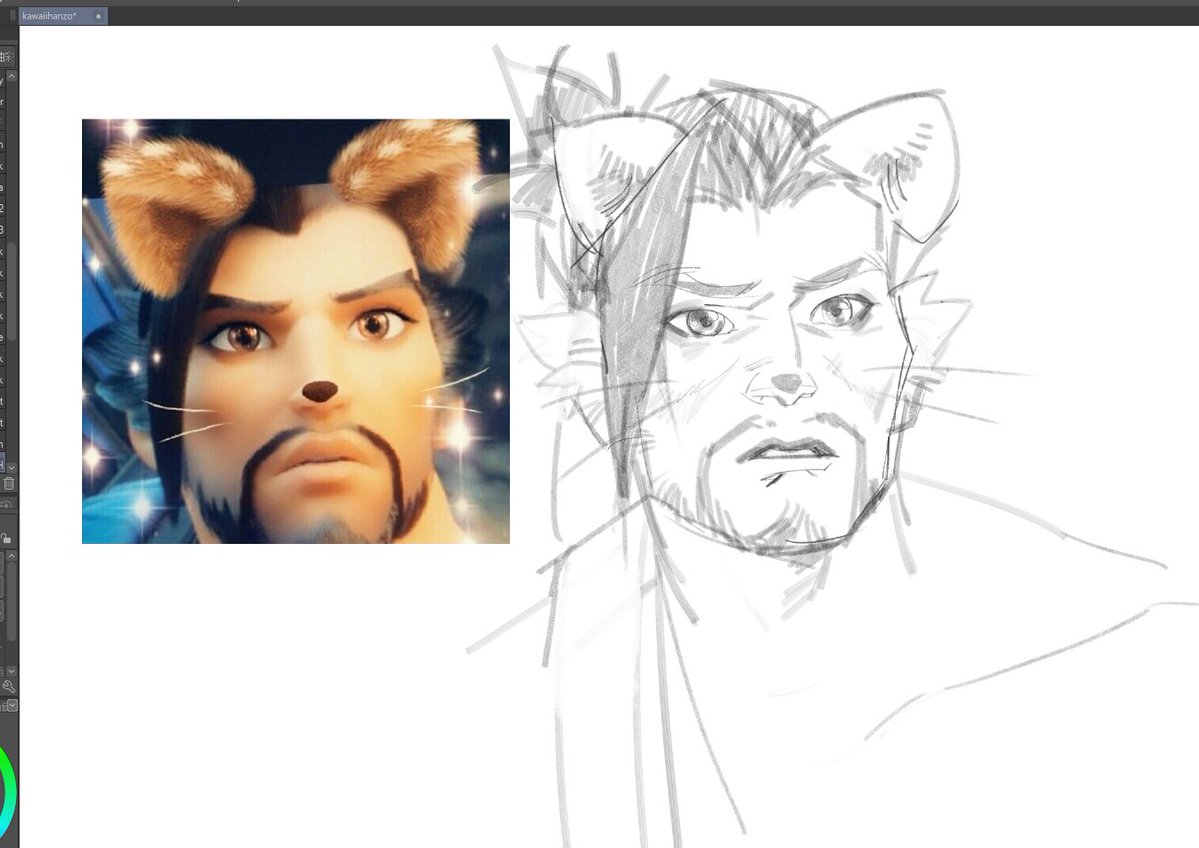
Task: Switch to the kawaiihanzo* canvas tab
Action: [x=63, y=16]
